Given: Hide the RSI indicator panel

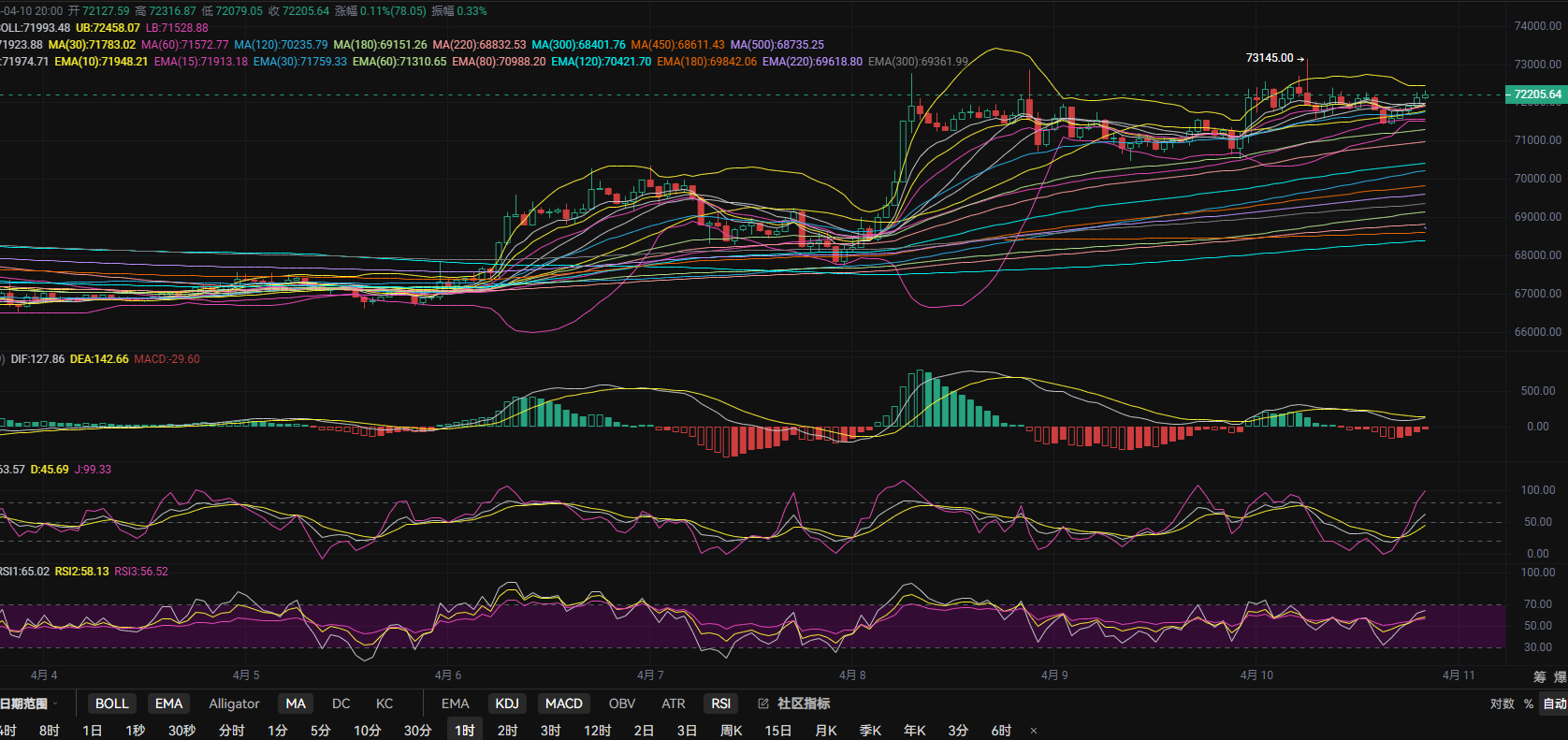Looking at the screenshot, I should tap(720, 704).
